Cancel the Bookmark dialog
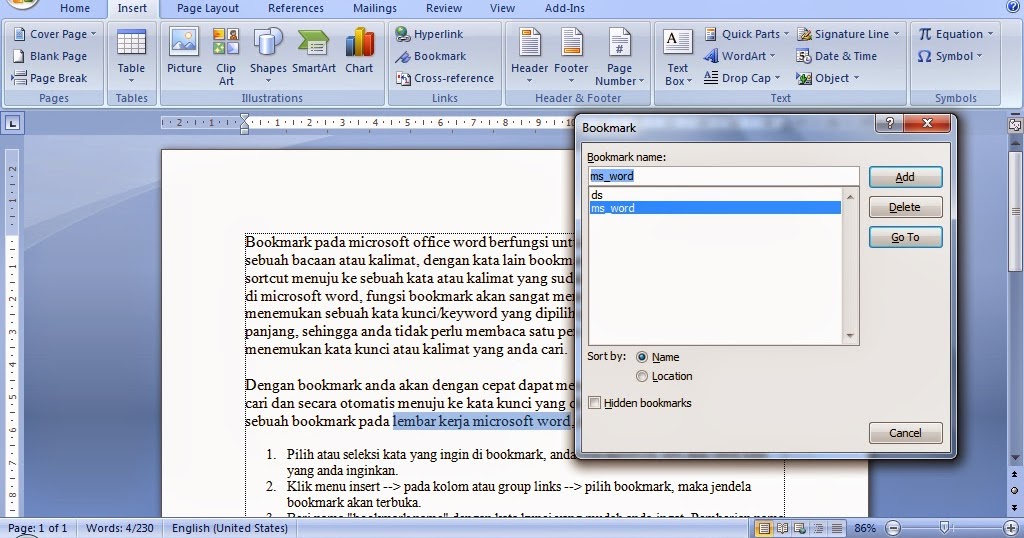The image size is (1024, 538). coord(905,433)
